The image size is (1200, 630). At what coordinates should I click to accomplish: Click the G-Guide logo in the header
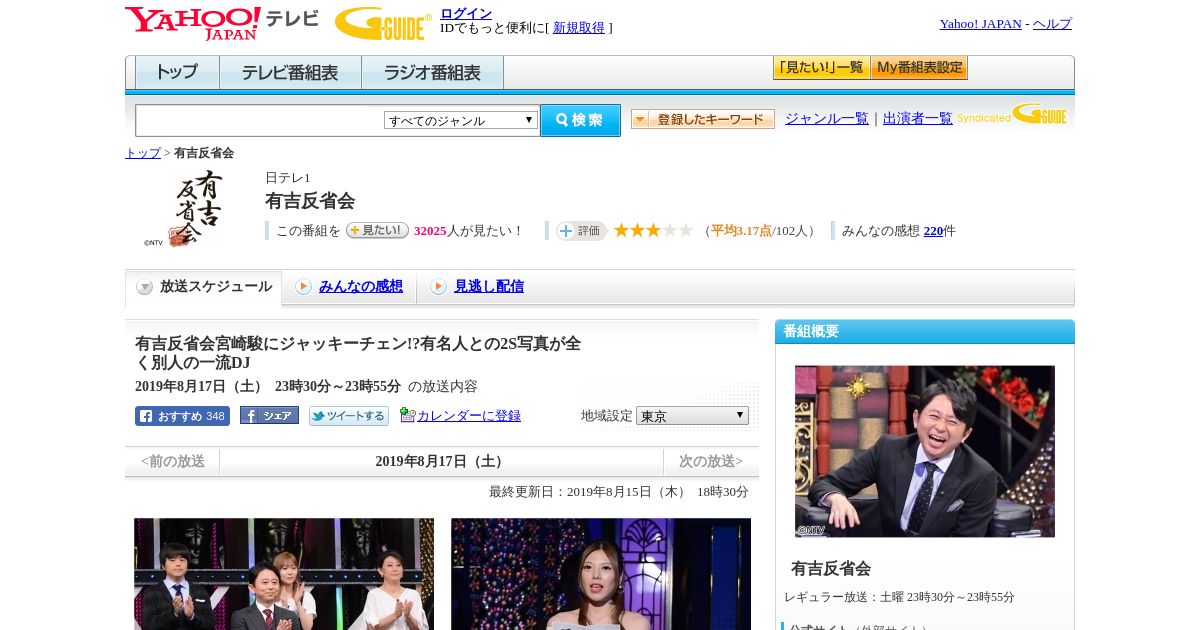tap(383, 23)
